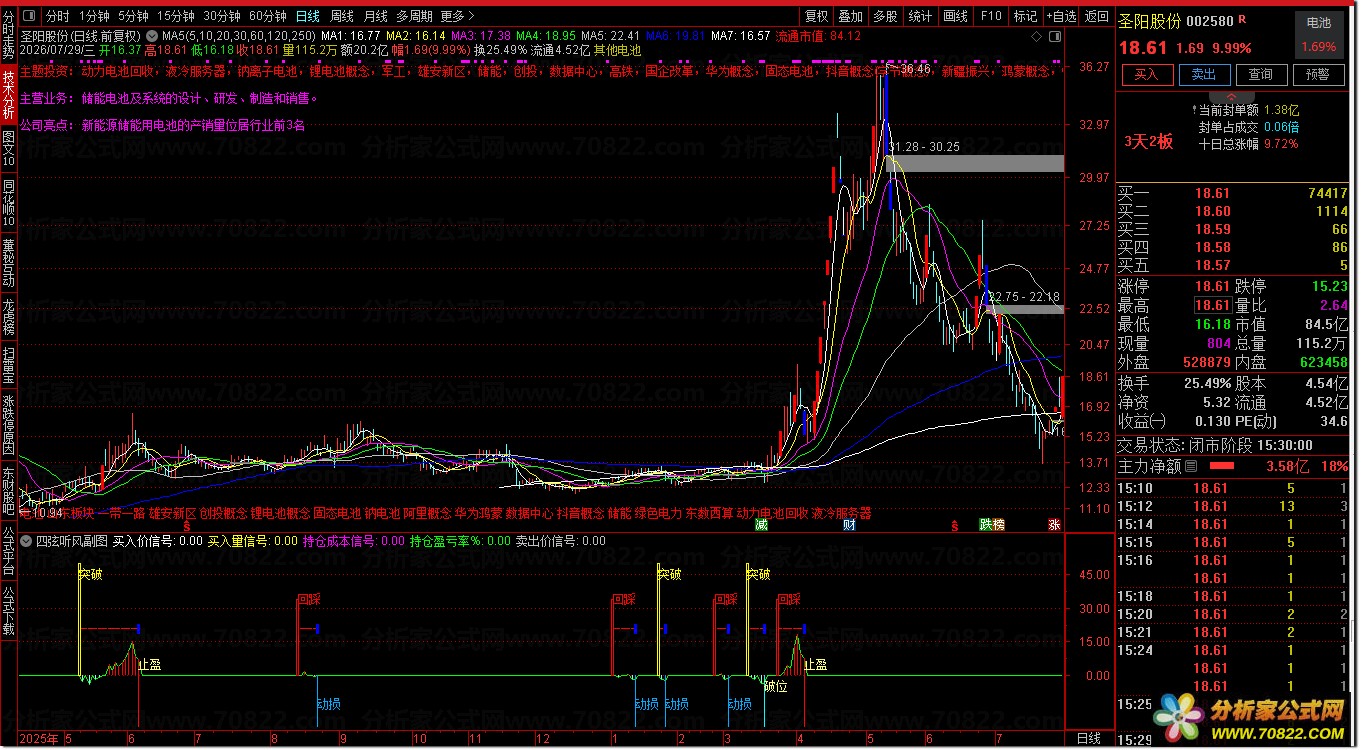Viewport: 1361px width, 750px height.
Task: Click the 减 marker on the chart timeline
Action: tap(762, 524)
